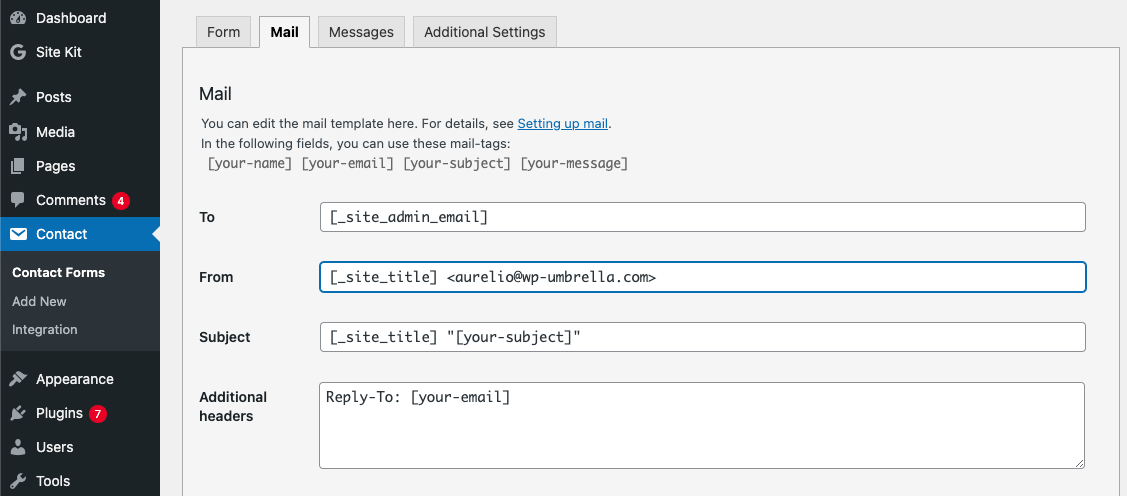Switch to the Form tab
The image size is (1127, 496).
click(x=224, y=32)
